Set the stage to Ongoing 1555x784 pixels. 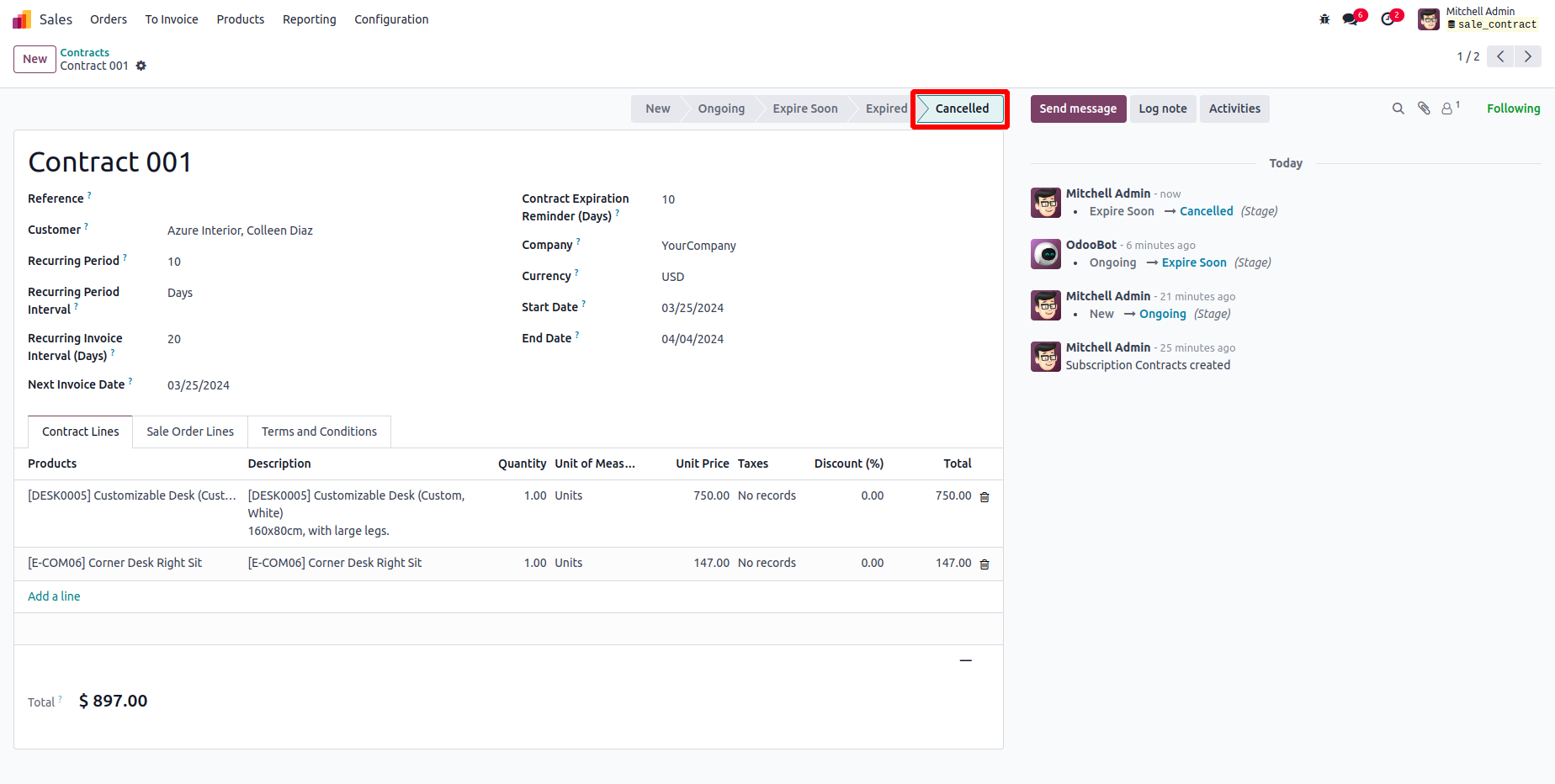click(x=721, y=109)
